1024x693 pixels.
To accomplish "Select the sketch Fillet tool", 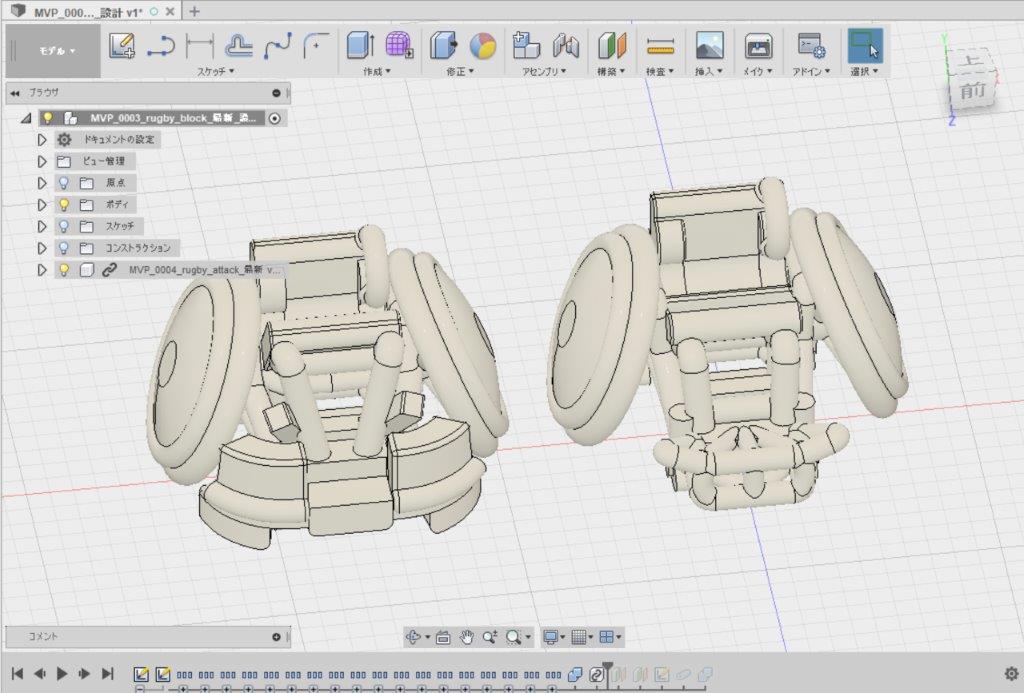I will (x=316, y=46).
